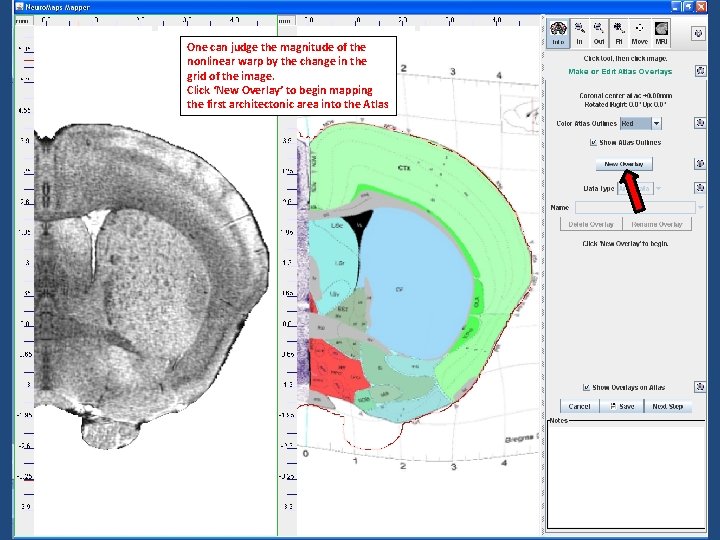Screen dimensions: 720x540
Task: Select the Move tool
Action: coord(639,34)
